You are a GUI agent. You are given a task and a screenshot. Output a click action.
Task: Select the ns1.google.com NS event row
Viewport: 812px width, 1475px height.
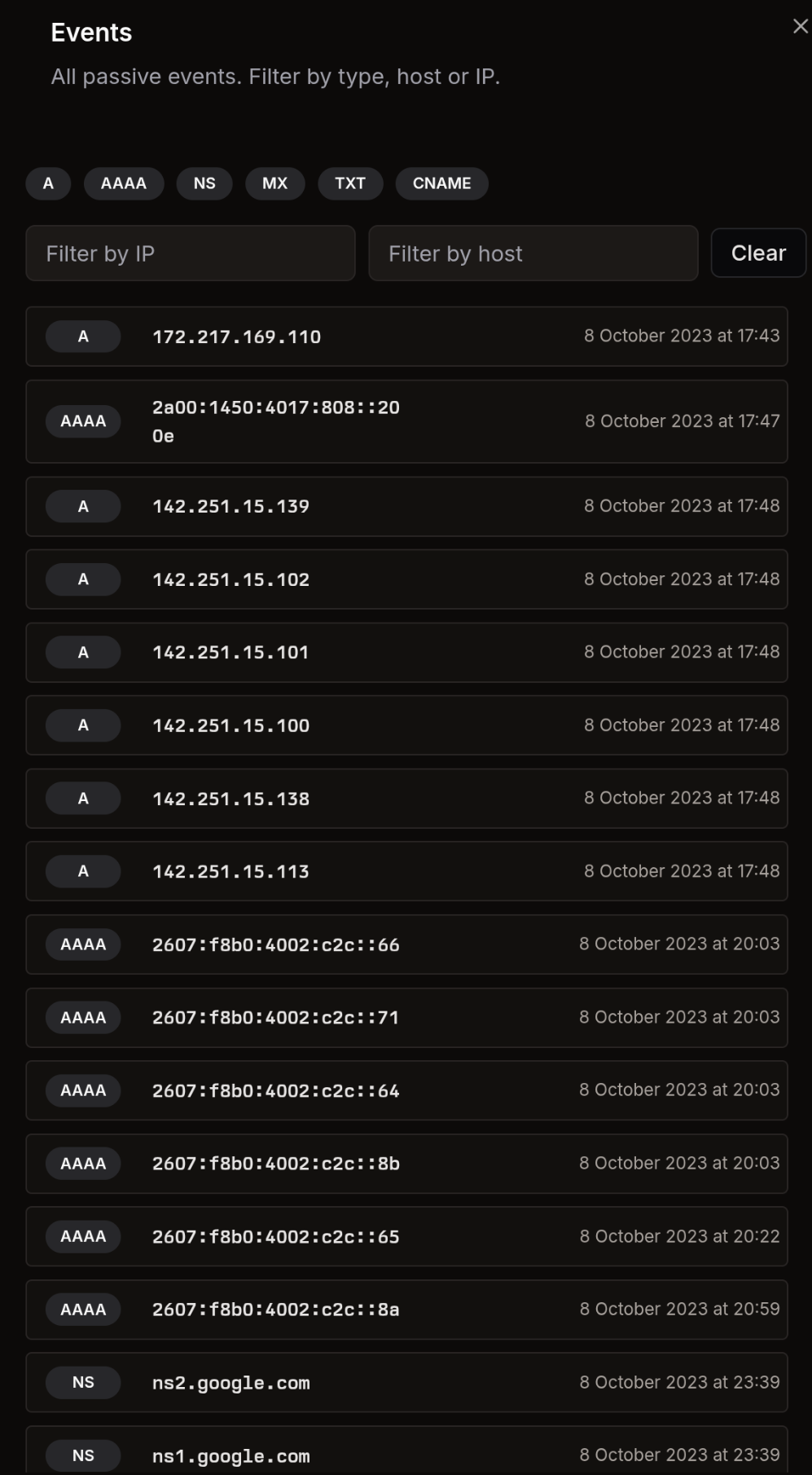pos(406,1455)
